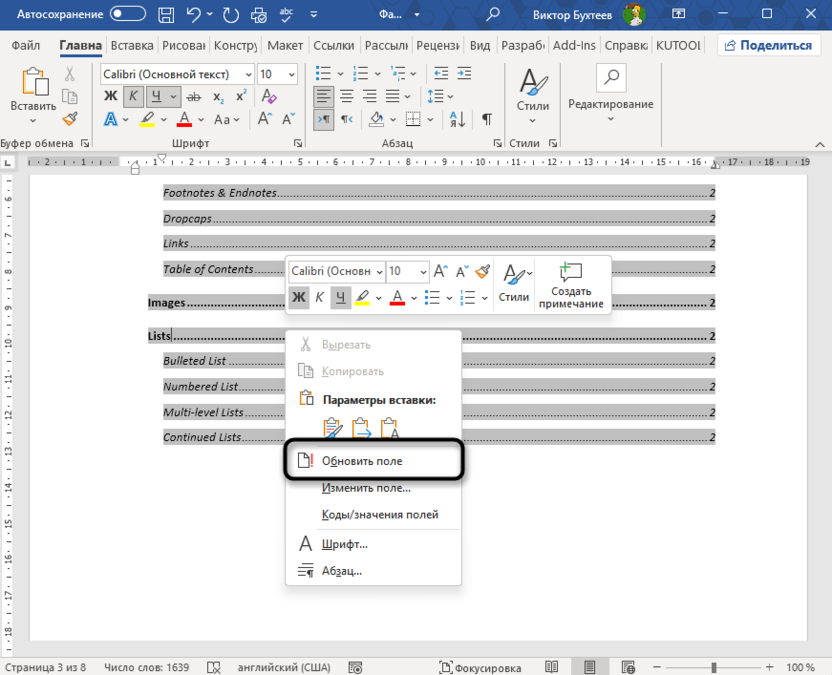The height and width of the screenshot is (675, 832).
Task: Click the Редактирование search icon
Action: click(610, 76)
